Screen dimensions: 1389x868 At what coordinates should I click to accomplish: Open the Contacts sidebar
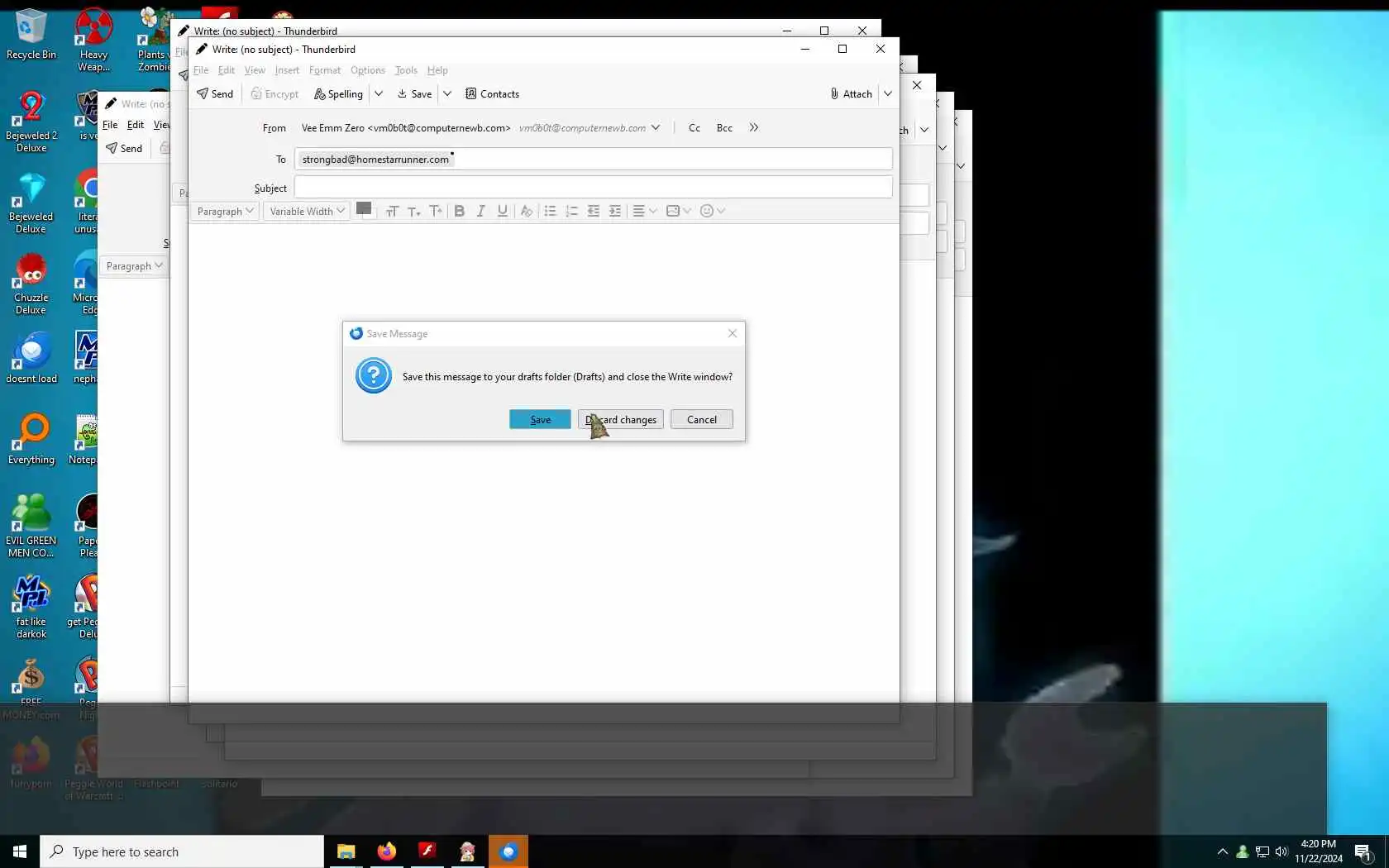[x=492, y=93]
